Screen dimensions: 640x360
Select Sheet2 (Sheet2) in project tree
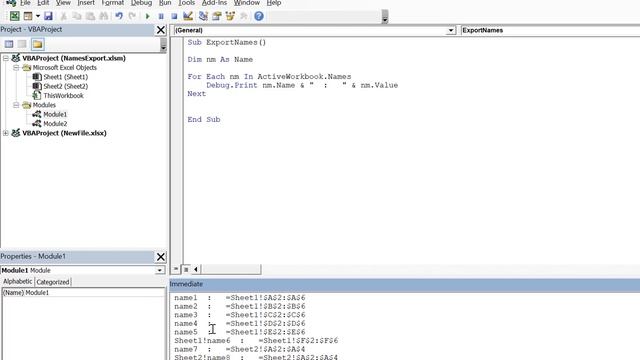[65, 87]
